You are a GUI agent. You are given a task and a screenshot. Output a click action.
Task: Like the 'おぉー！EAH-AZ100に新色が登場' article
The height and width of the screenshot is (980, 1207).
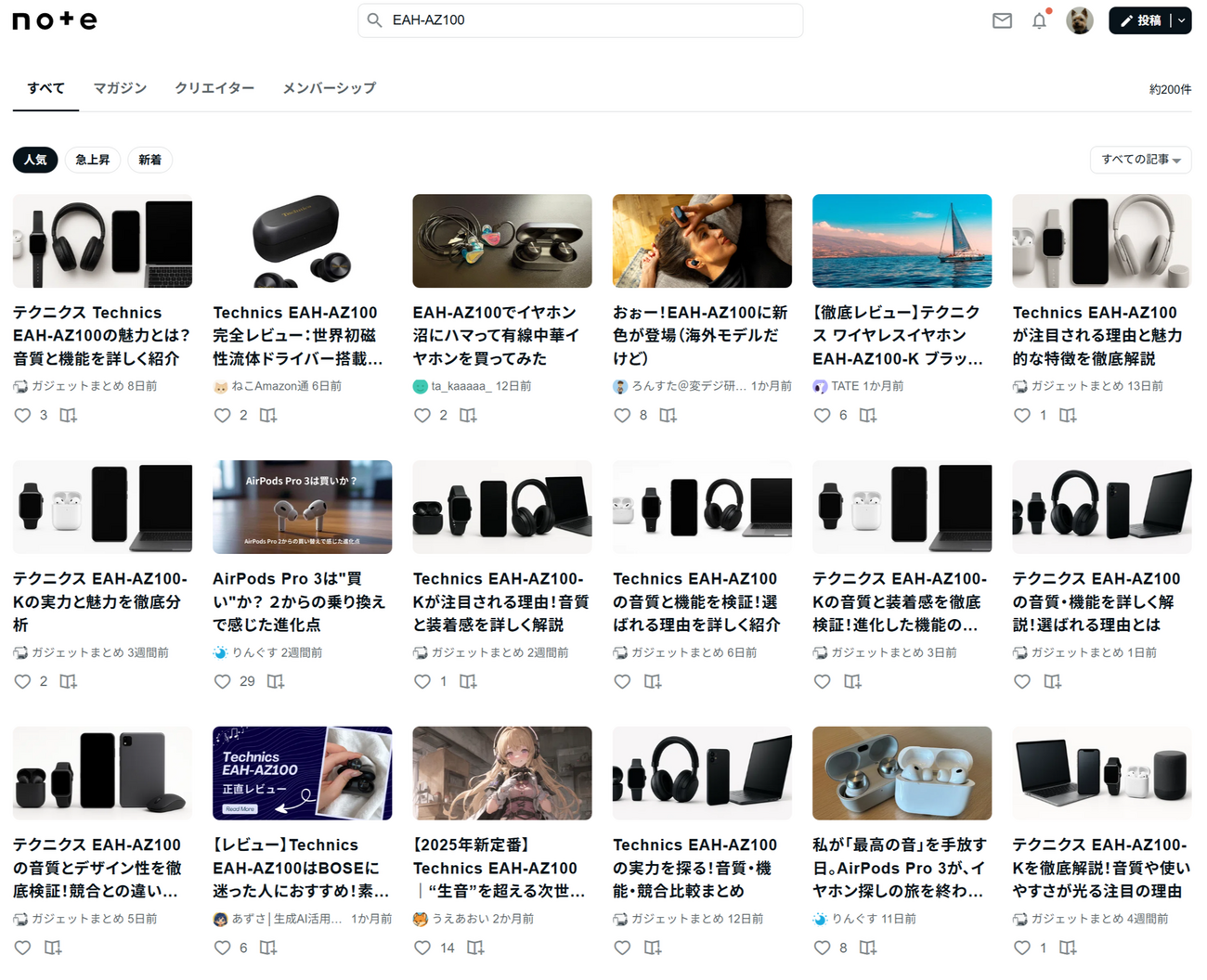[x=622, y=416]
